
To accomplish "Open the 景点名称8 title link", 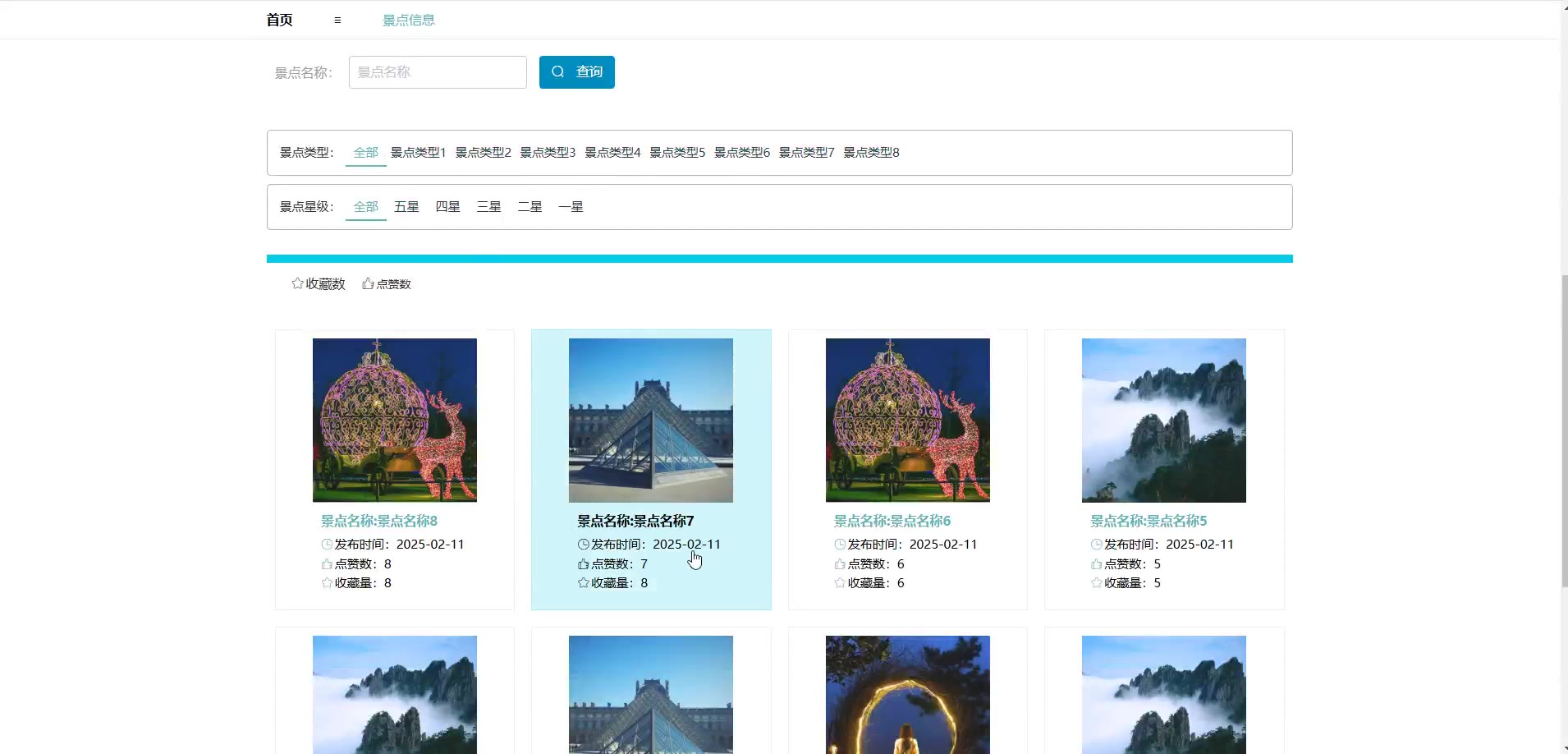I will coord(378,521).
